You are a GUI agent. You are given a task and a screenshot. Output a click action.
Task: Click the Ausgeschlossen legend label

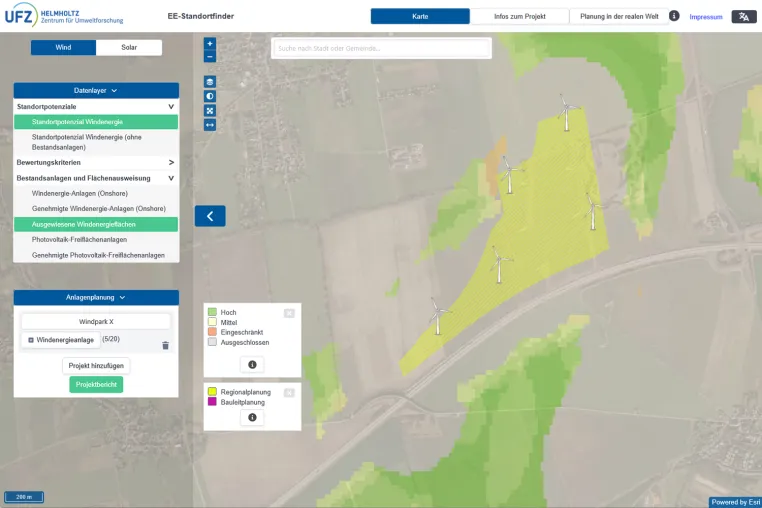tap(244, 342)
